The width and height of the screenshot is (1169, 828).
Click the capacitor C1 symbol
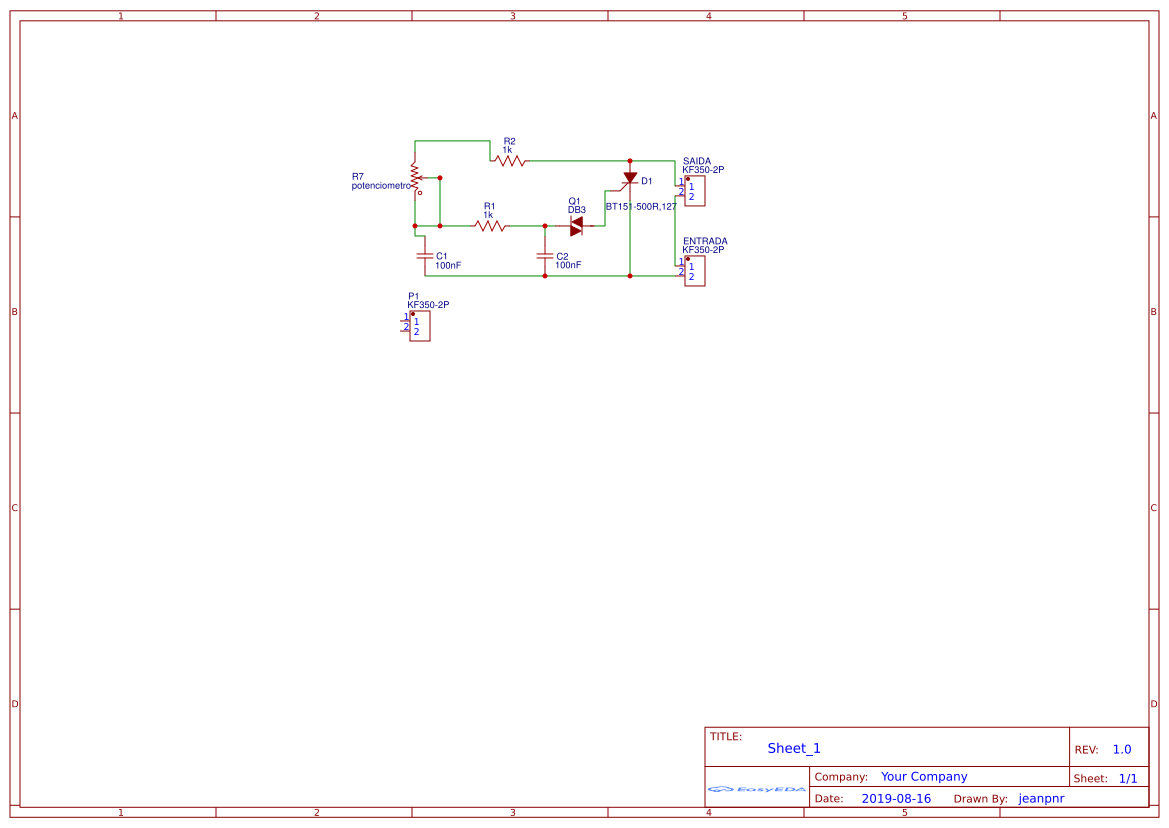424,257
